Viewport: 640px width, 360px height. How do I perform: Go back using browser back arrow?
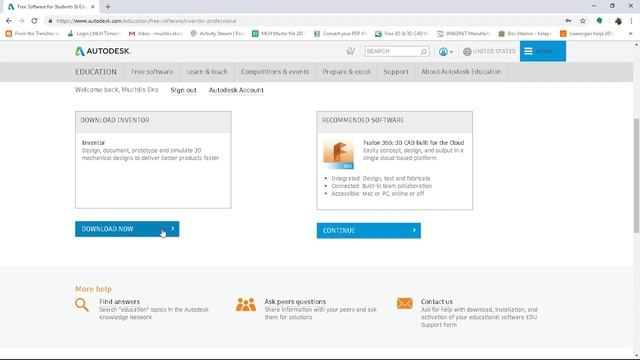(9, 21)
